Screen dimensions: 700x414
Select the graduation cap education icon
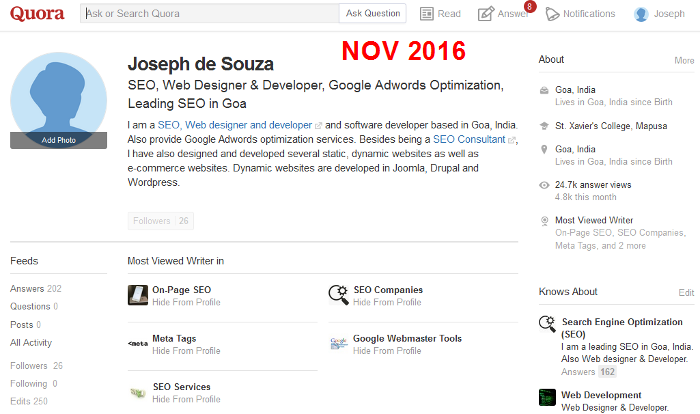[x=544, y=126]
